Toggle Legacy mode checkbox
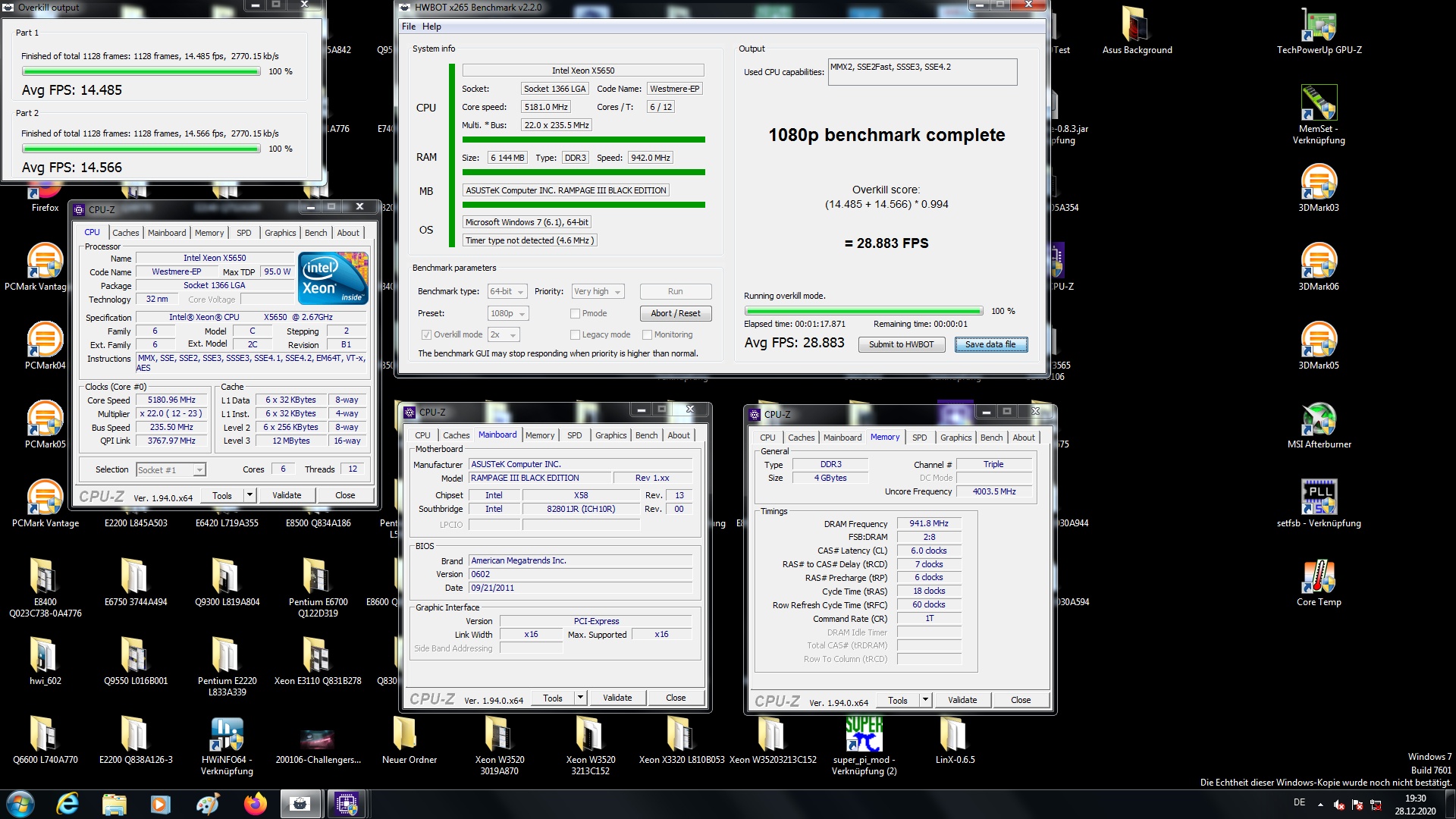The image size is (1456, 819). point(575,334)
